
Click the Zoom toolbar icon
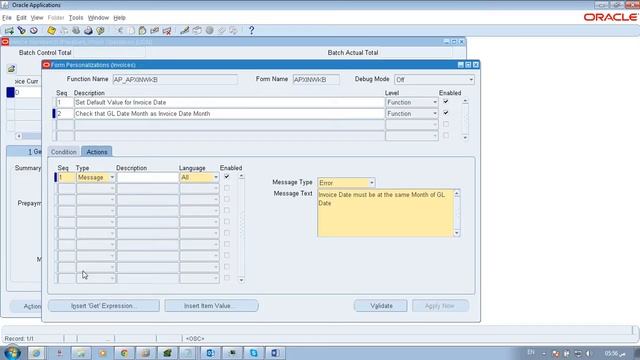[197, 31]
